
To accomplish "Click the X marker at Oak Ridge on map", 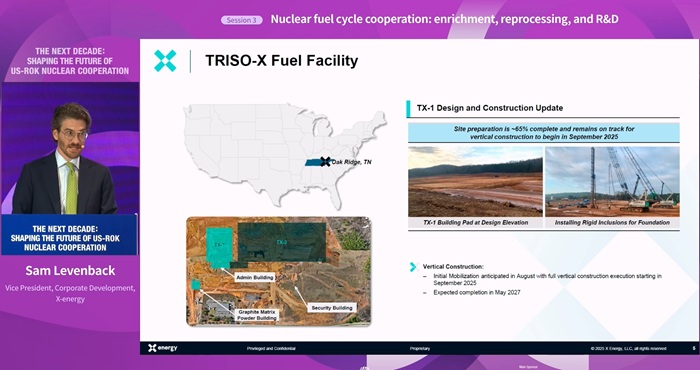I will point(325,162).
